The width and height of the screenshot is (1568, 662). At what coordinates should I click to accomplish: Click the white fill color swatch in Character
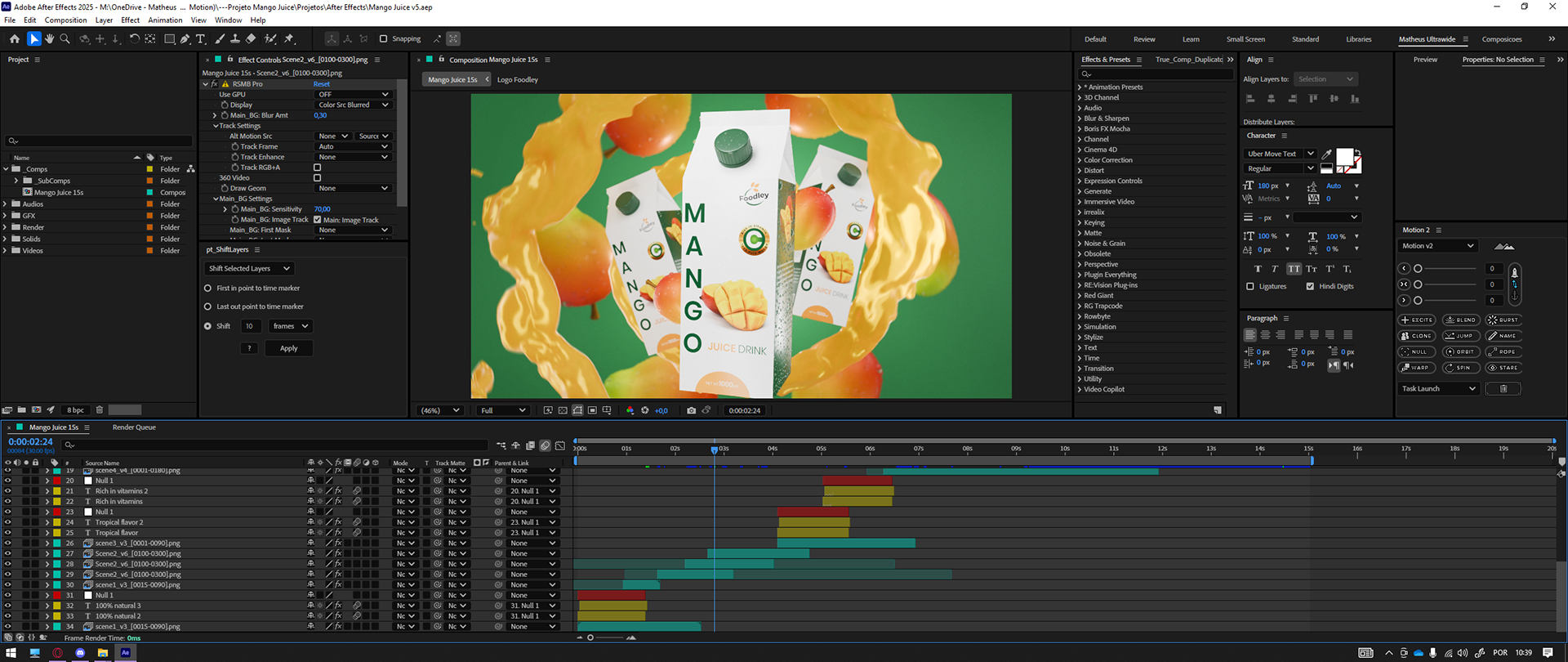1344,157
